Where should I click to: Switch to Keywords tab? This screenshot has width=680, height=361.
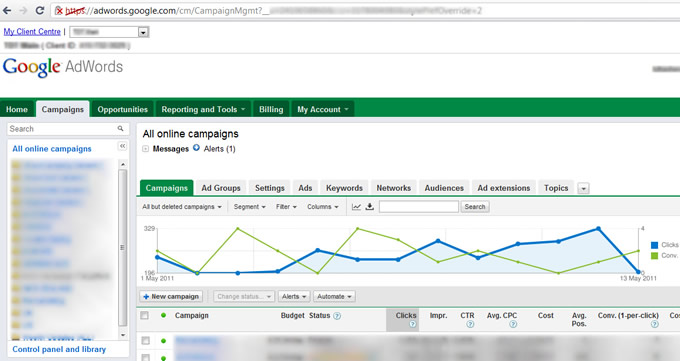click(344, 188)
